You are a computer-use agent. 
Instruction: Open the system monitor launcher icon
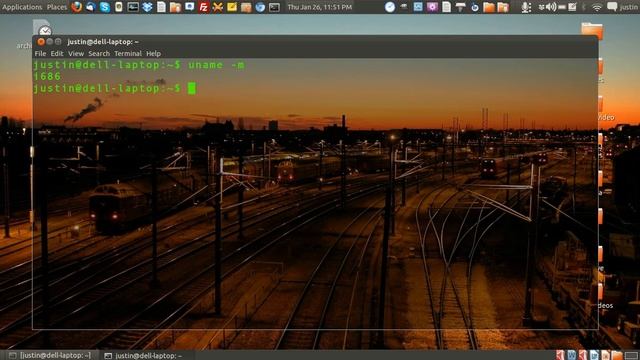(133, 7)
